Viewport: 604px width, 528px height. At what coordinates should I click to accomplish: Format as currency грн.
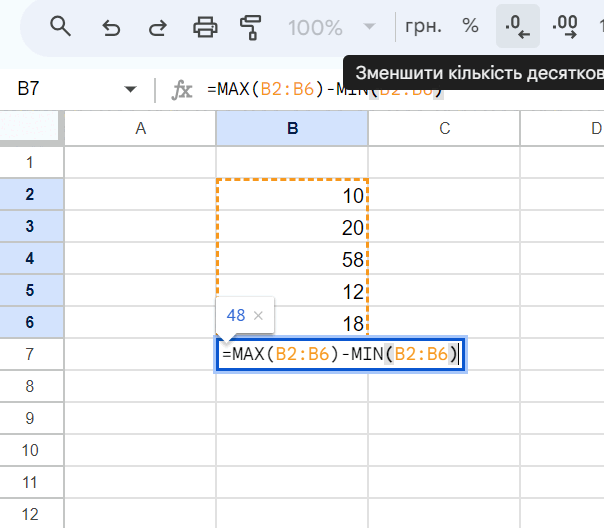point(423,27)
